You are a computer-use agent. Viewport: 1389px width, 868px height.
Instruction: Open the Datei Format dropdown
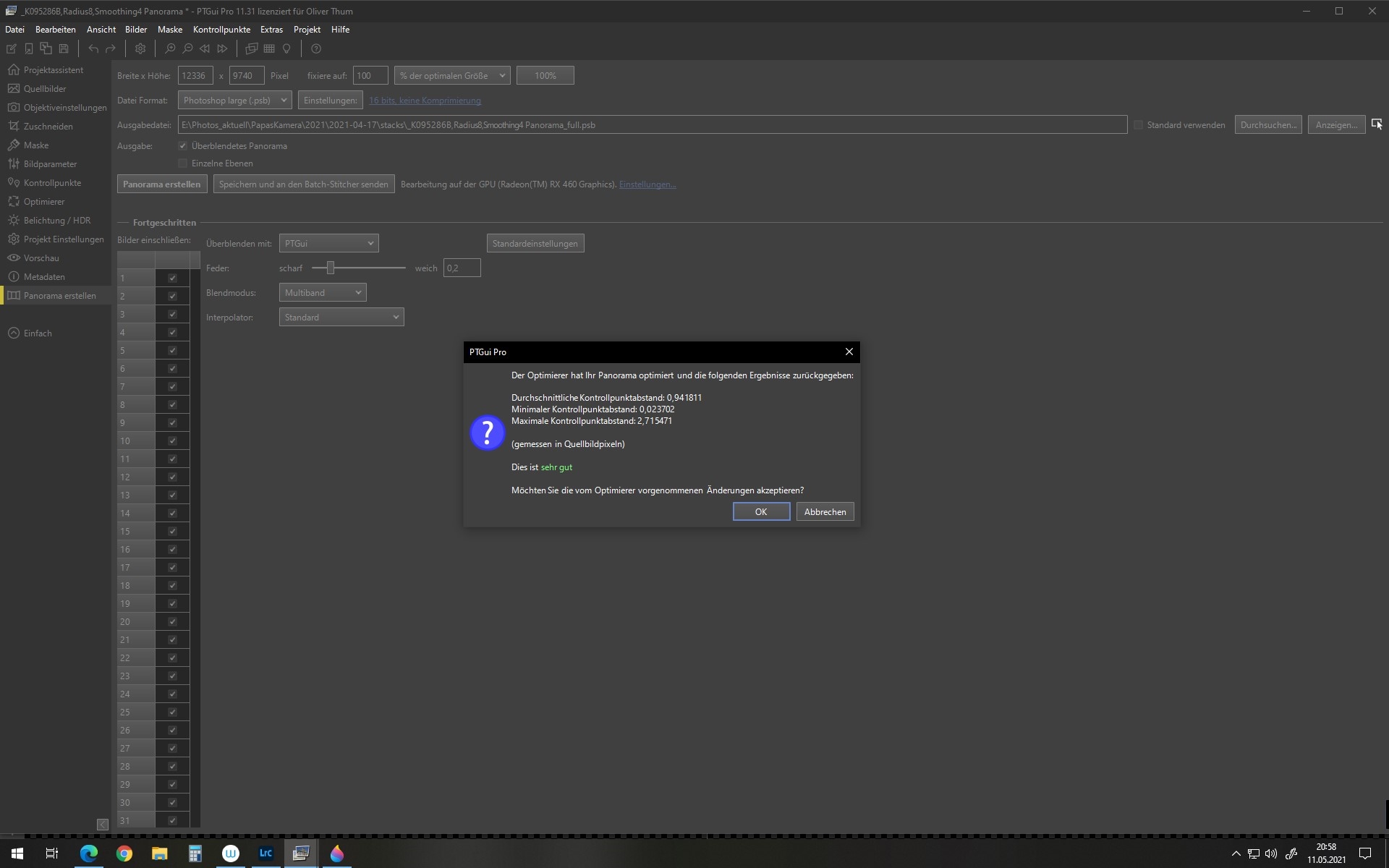(x=234, y=101)
